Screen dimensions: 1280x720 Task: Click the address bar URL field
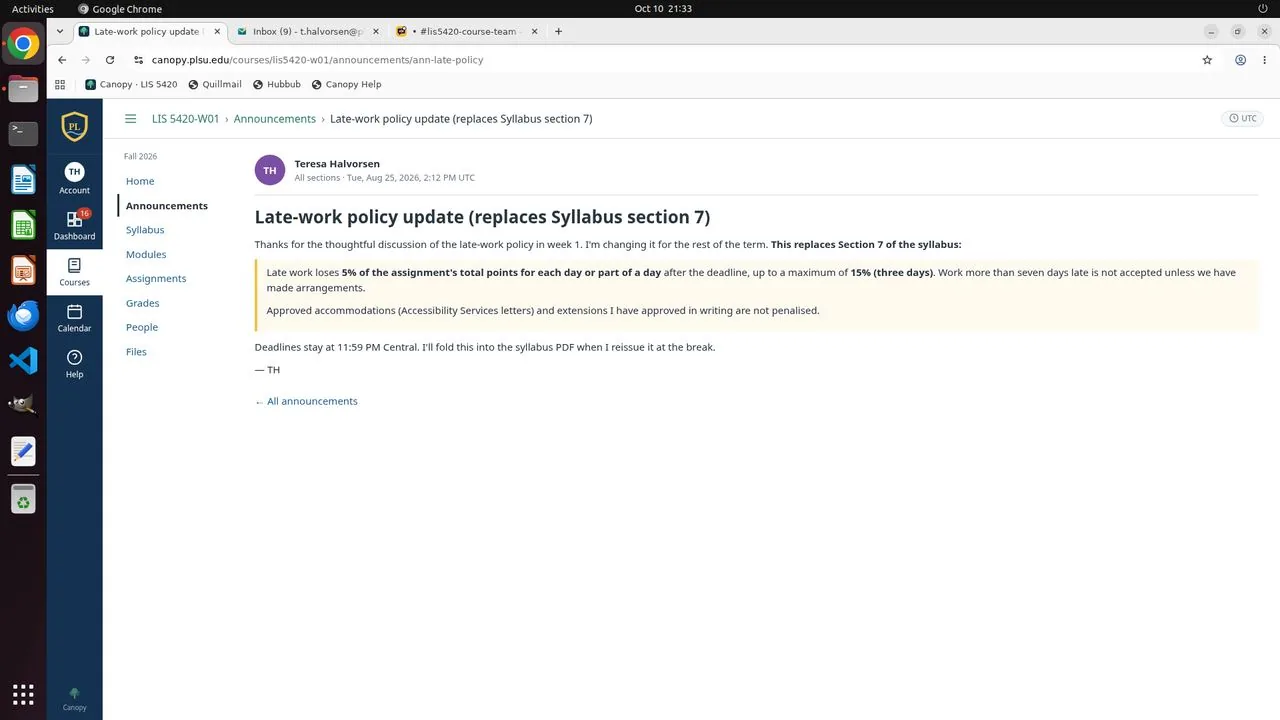660,60
